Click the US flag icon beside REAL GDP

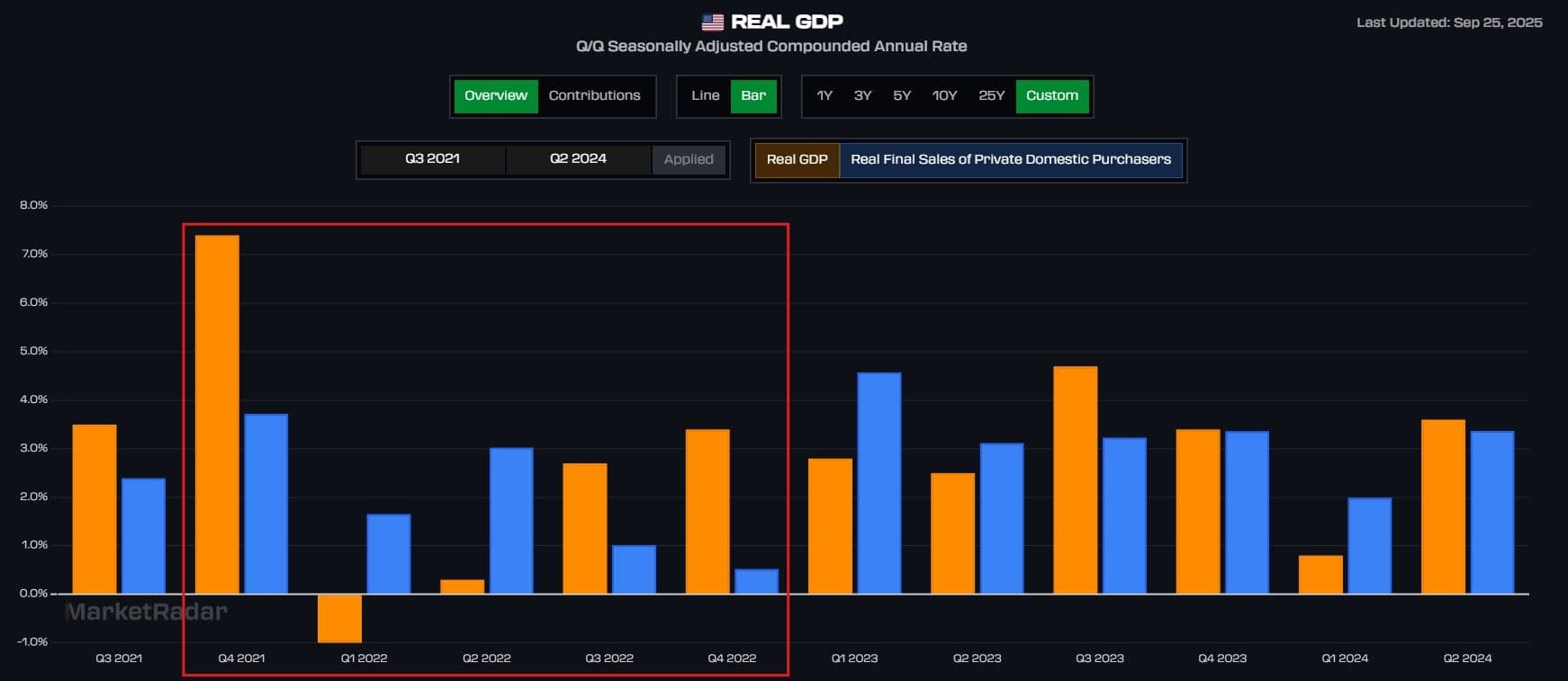[712, 22]
